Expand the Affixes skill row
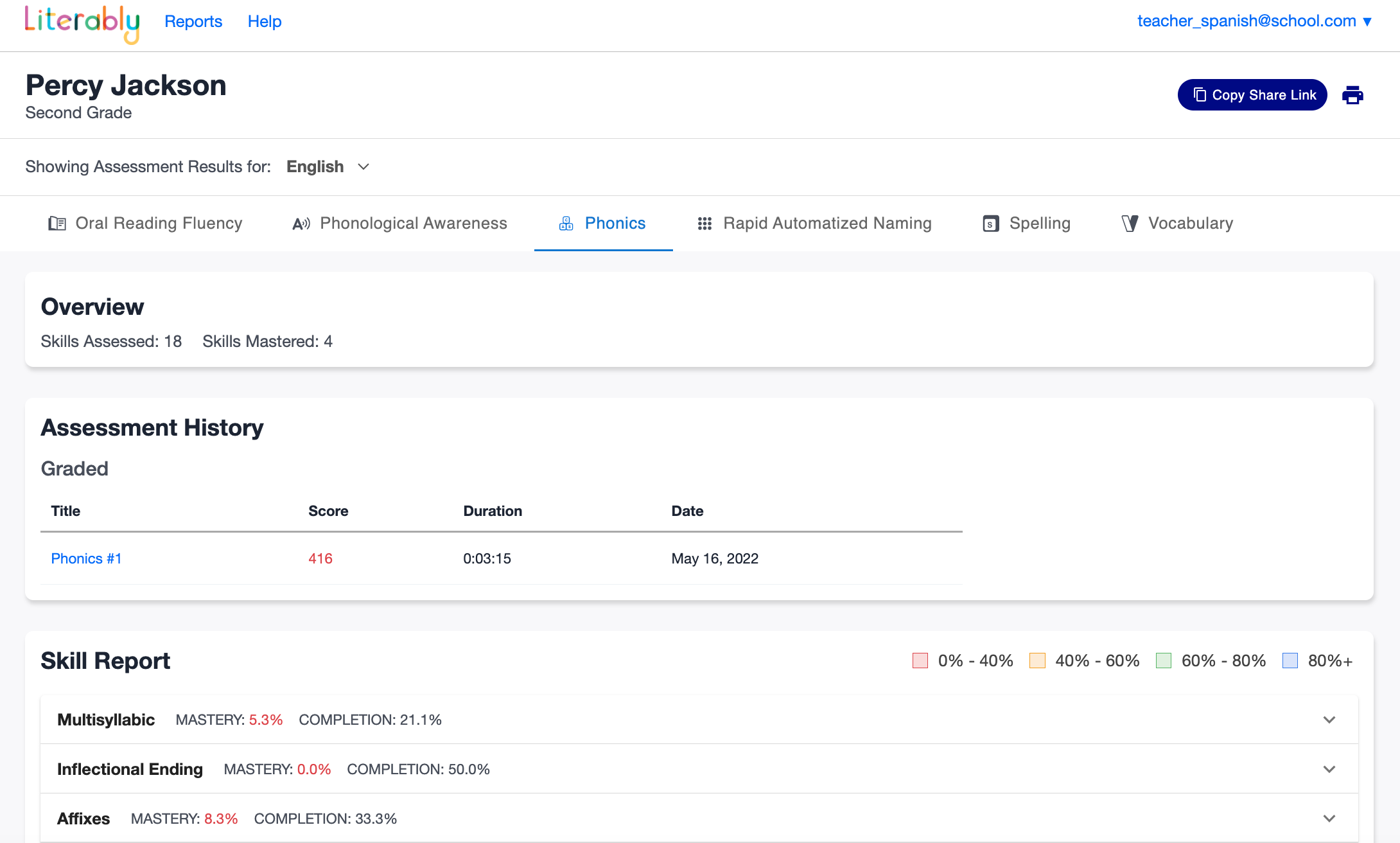Image resolution: width=1400 pixels, height=843 pixels. pos(699,819)
